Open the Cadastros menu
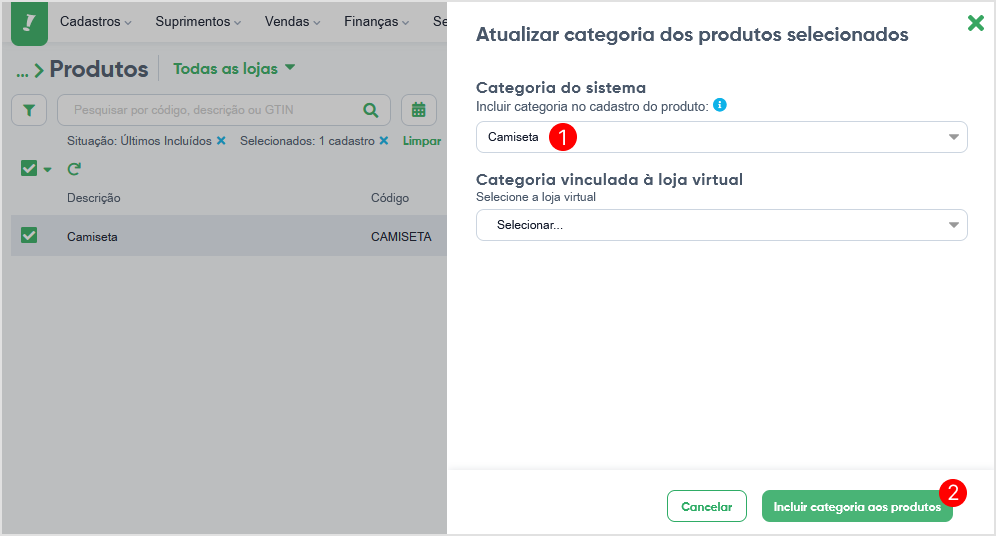Viewport: 996px width, 536px height. coord(95,22)
